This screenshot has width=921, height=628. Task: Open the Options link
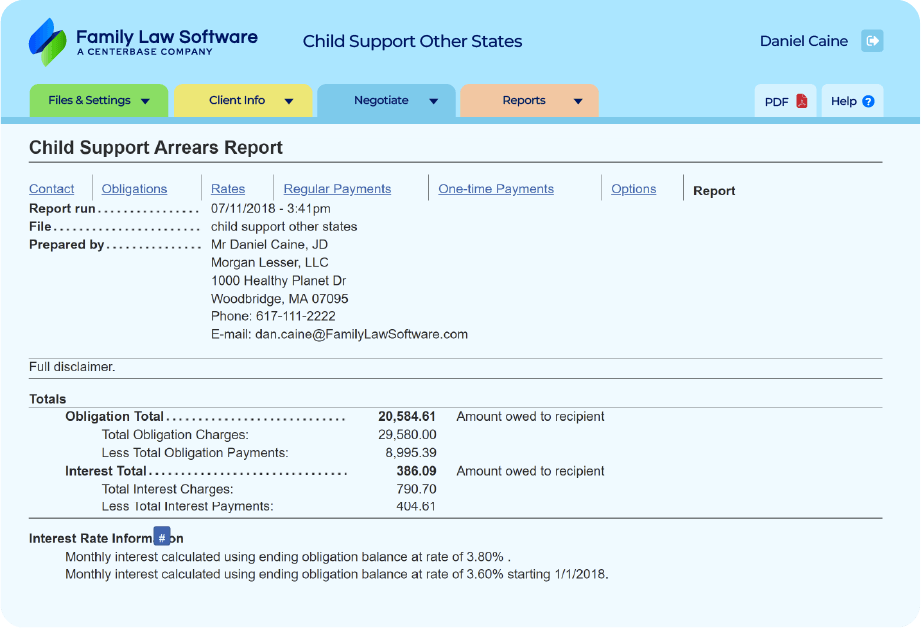634,189
